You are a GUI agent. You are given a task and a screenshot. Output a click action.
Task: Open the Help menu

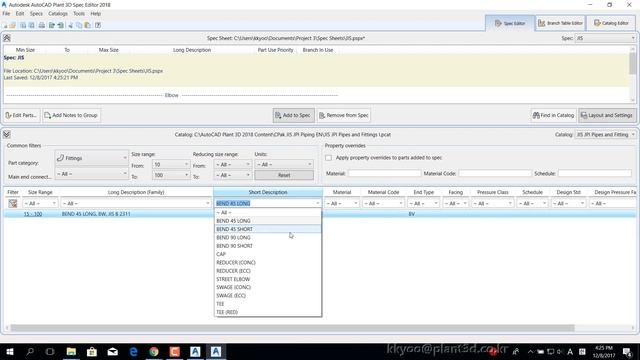[x=96, y=13]
